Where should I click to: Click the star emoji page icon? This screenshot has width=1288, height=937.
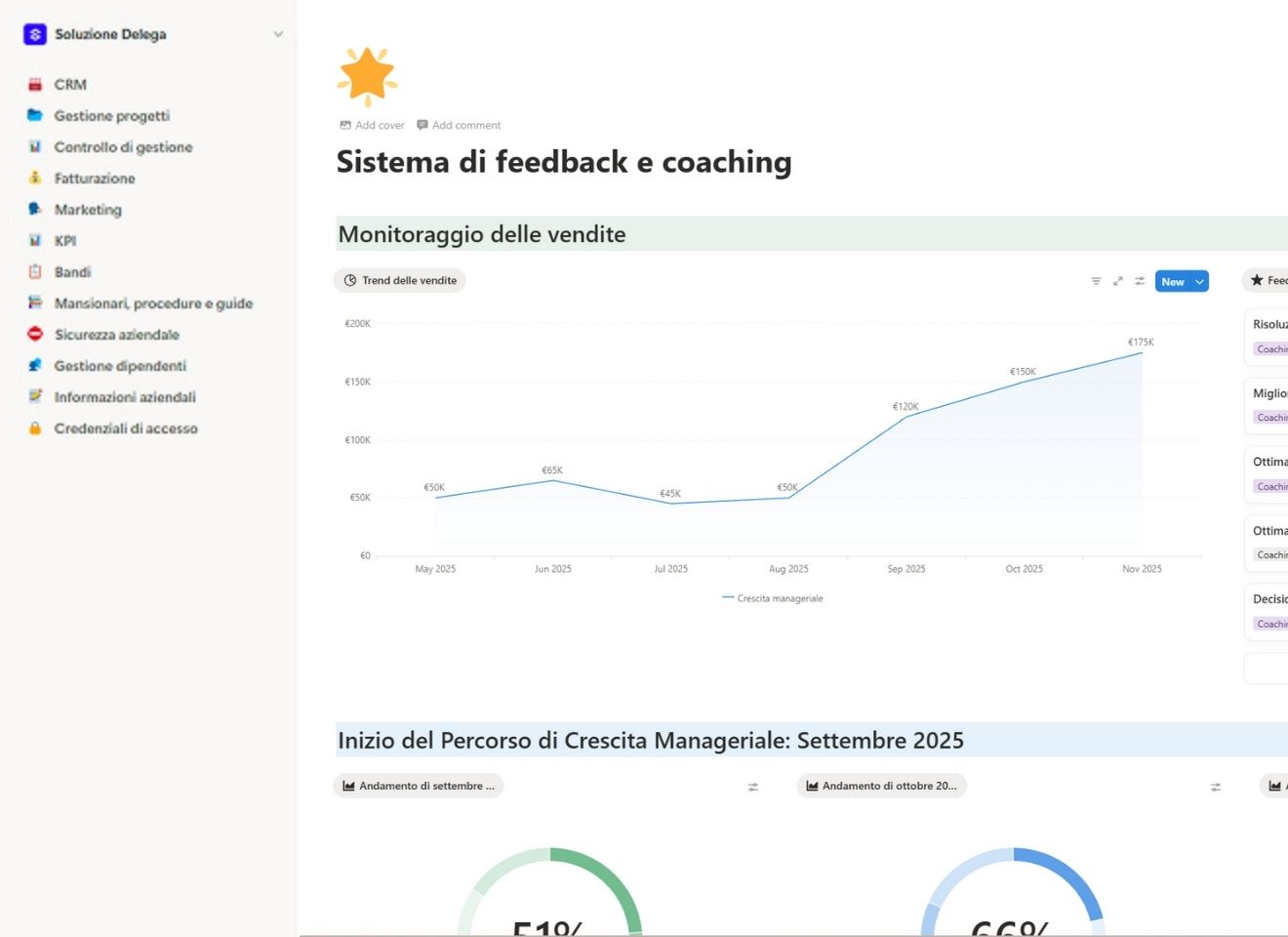(x=368, y=74)
